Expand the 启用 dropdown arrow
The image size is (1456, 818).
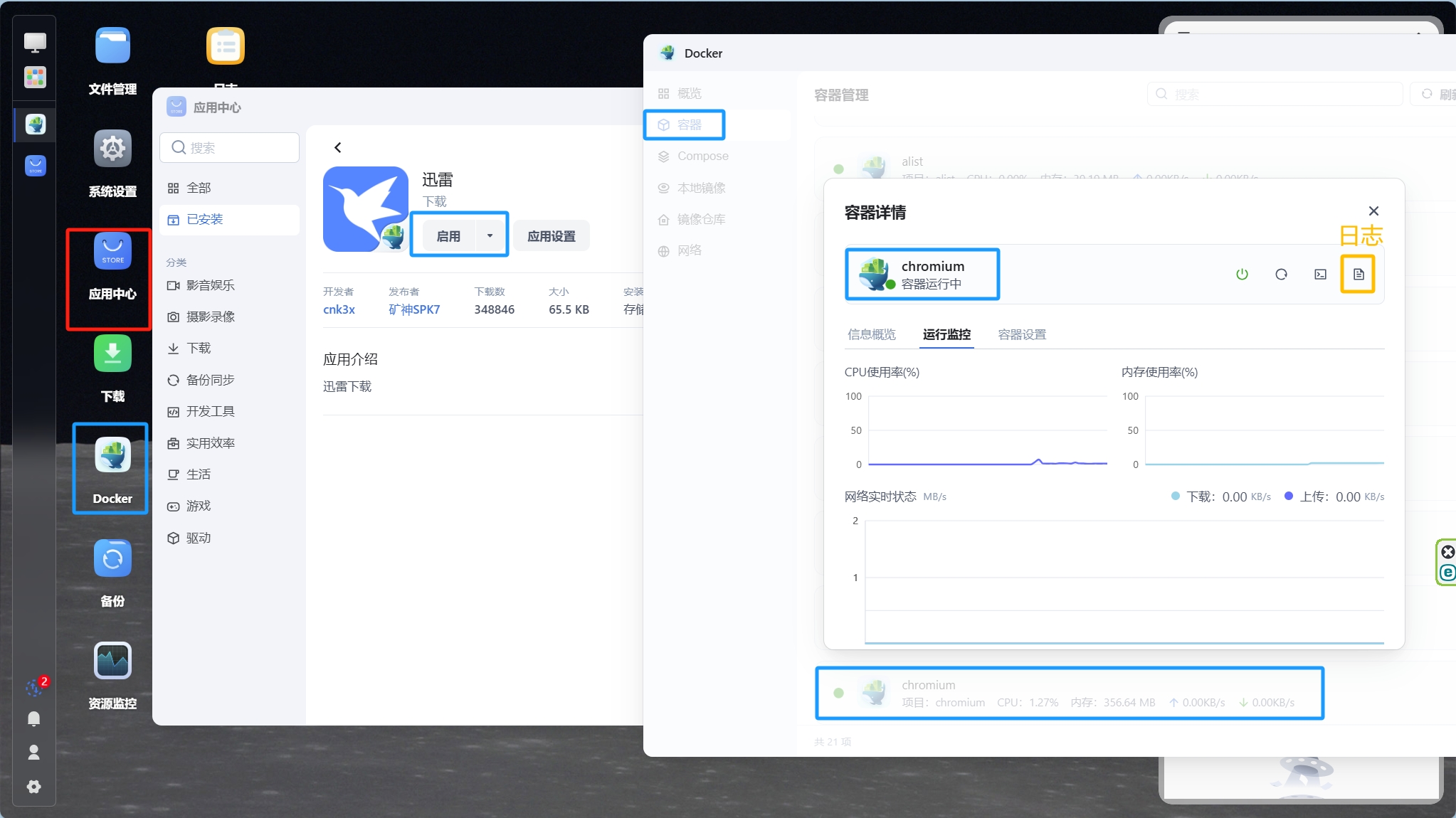click(490, 235)
